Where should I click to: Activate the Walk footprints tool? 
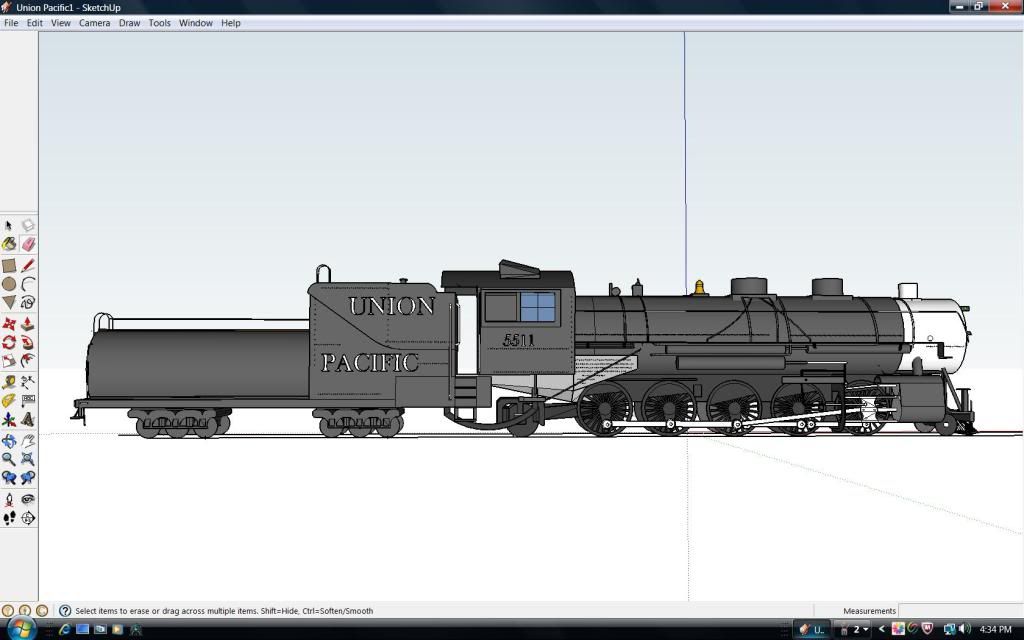tap(8, 518)
